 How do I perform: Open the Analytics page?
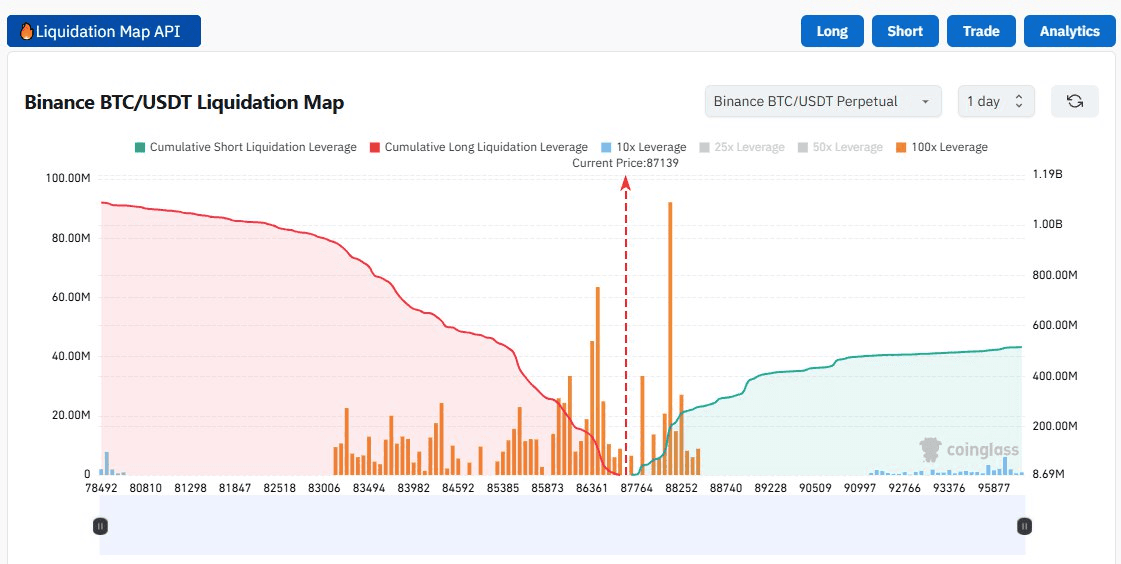(x=1069, y=31)
